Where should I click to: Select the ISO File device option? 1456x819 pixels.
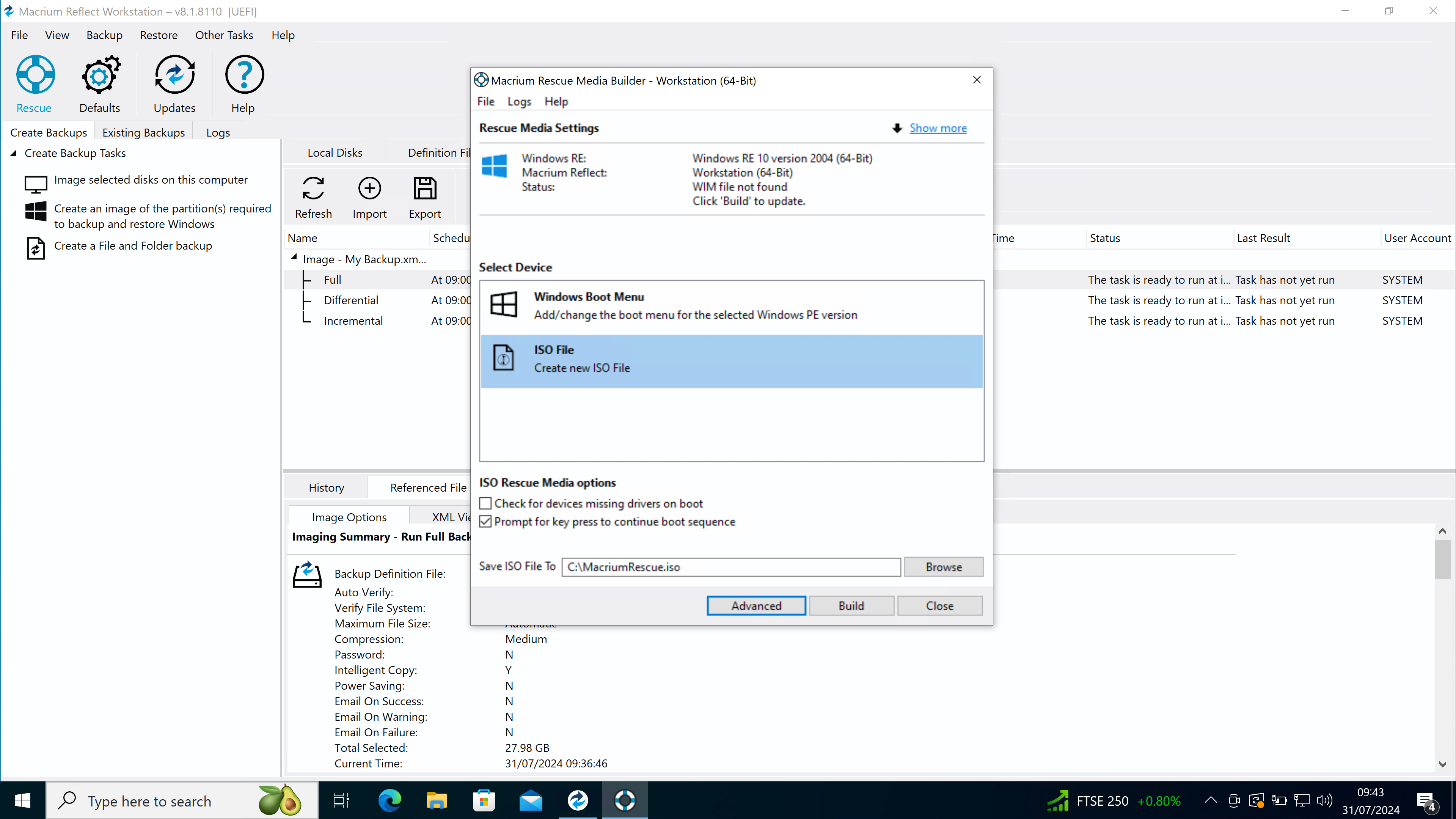(731, 358)
